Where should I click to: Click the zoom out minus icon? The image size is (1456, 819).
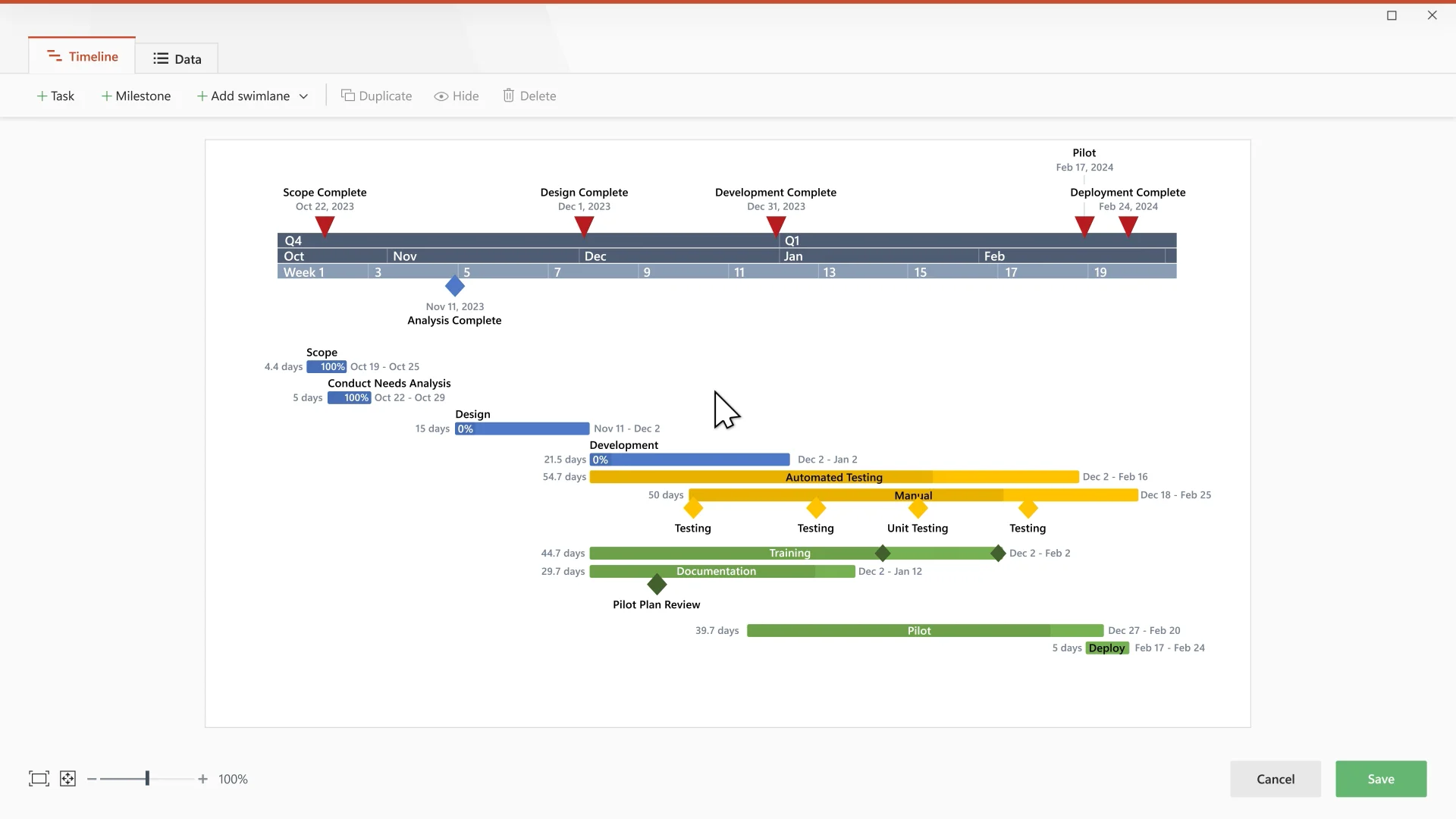(92, 779)
